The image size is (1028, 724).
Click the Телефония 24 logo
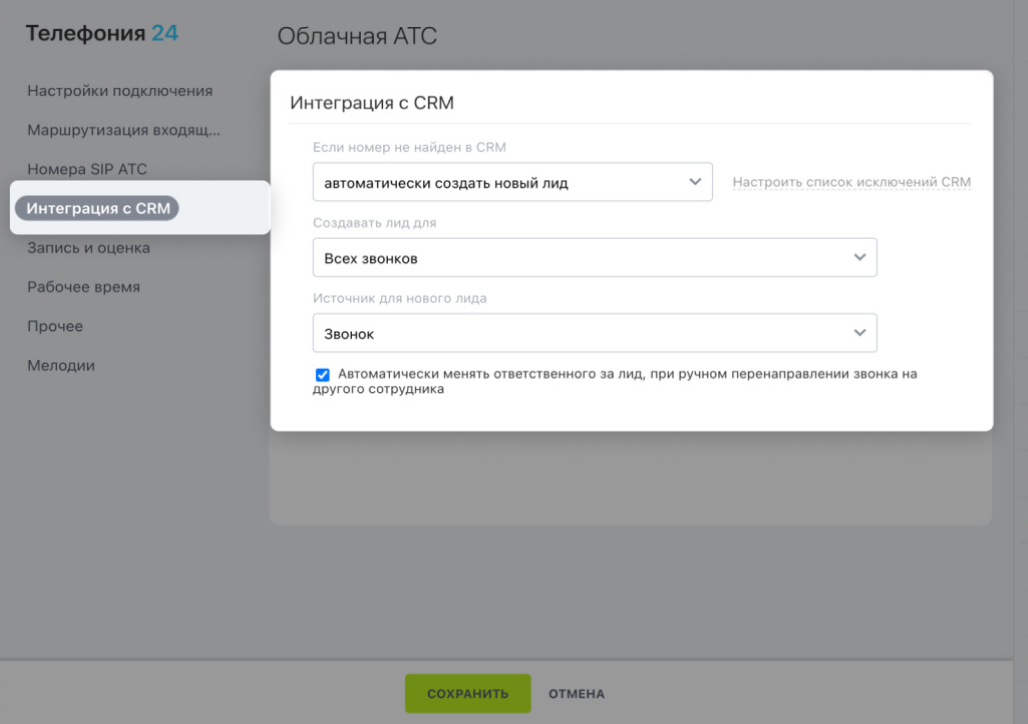click(x=102, y=33)
